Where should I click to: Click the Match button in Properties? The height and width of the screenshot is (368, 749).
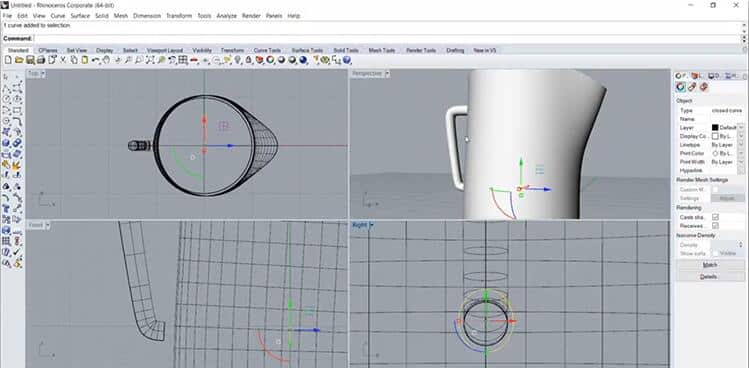click(710, 265)
